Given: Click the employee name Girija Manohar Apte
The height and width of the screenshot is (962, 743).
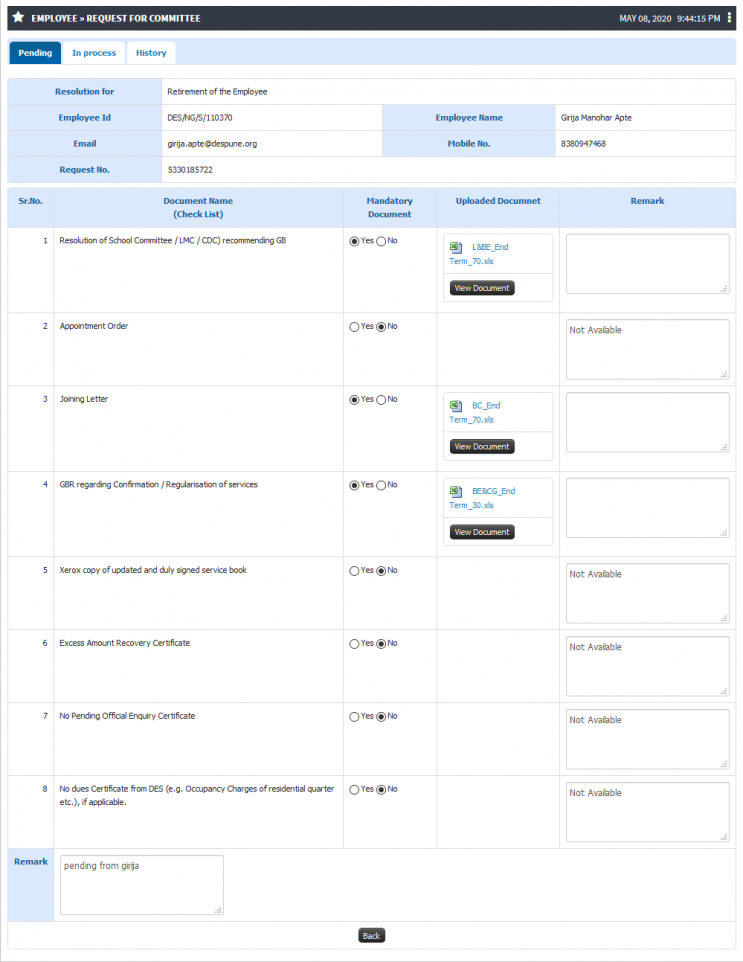Looking at the screenshot, I should point(596,118).
